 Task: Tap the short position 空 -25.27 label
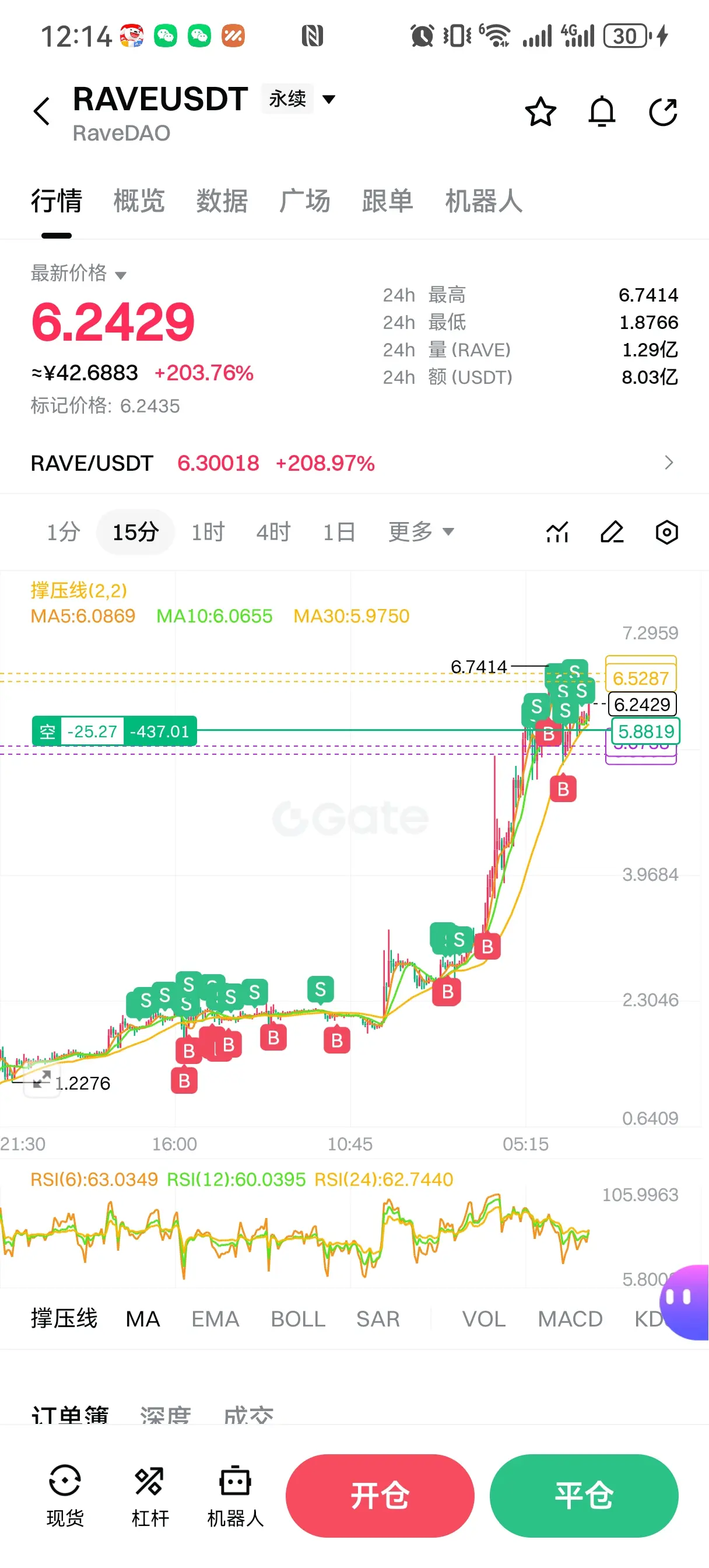coord(114,730)
